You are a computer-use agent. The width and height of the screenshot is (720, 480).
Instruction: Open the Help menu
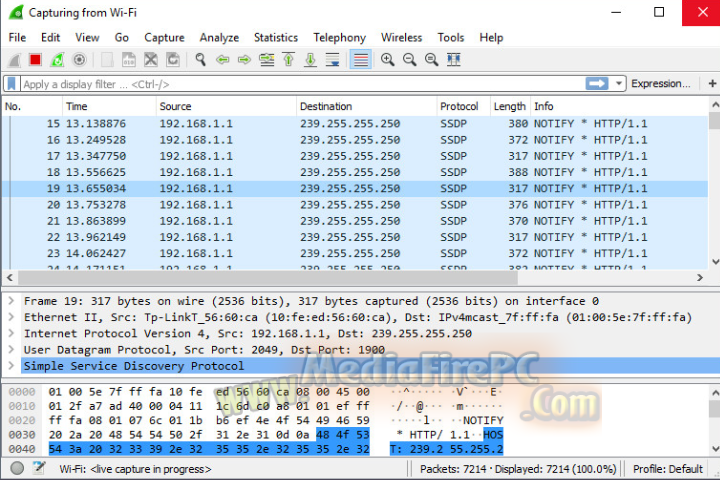[491, 38]
